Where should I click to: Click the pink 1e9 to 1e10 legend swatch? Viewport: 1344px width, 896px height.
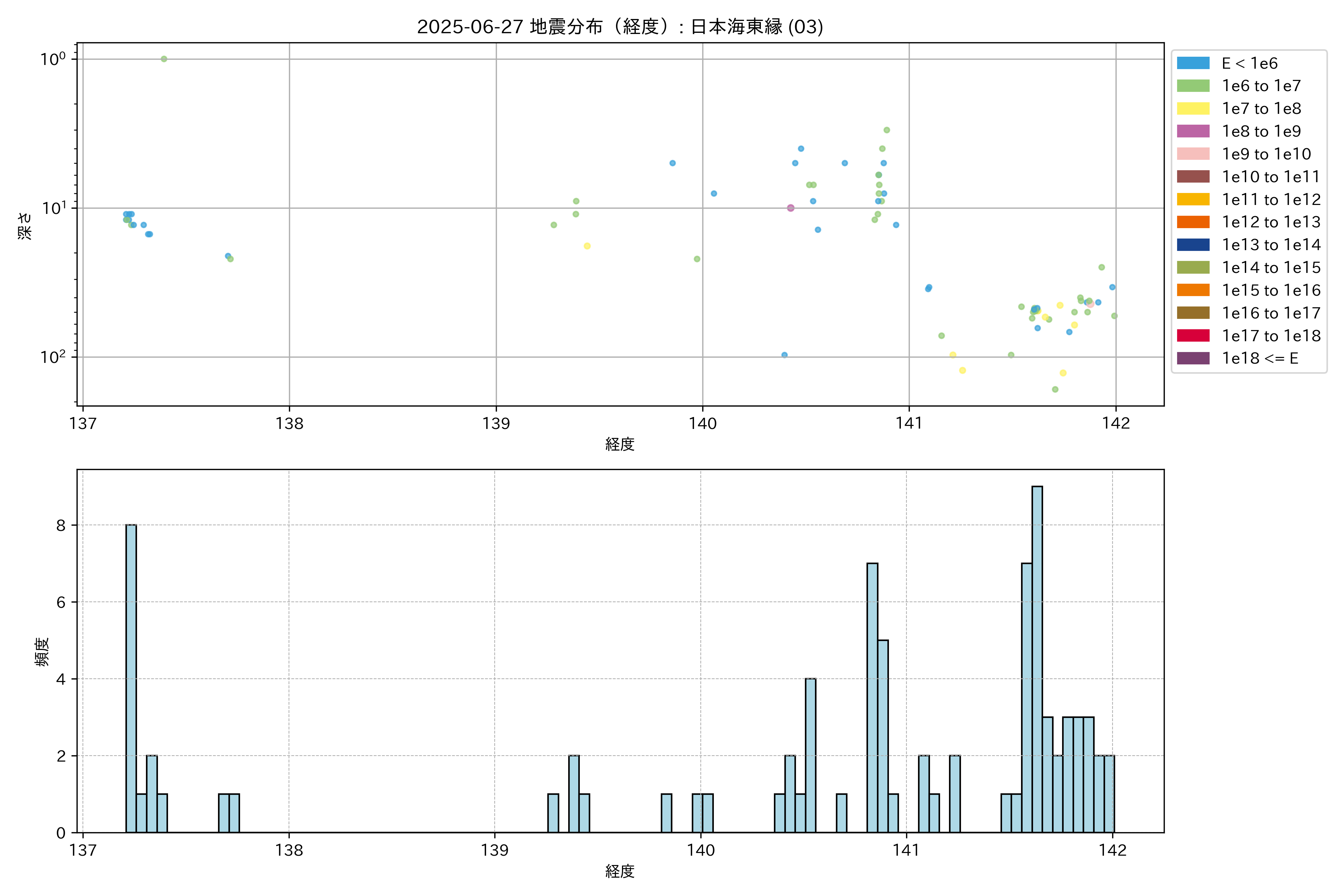[x=1193, y=154]
